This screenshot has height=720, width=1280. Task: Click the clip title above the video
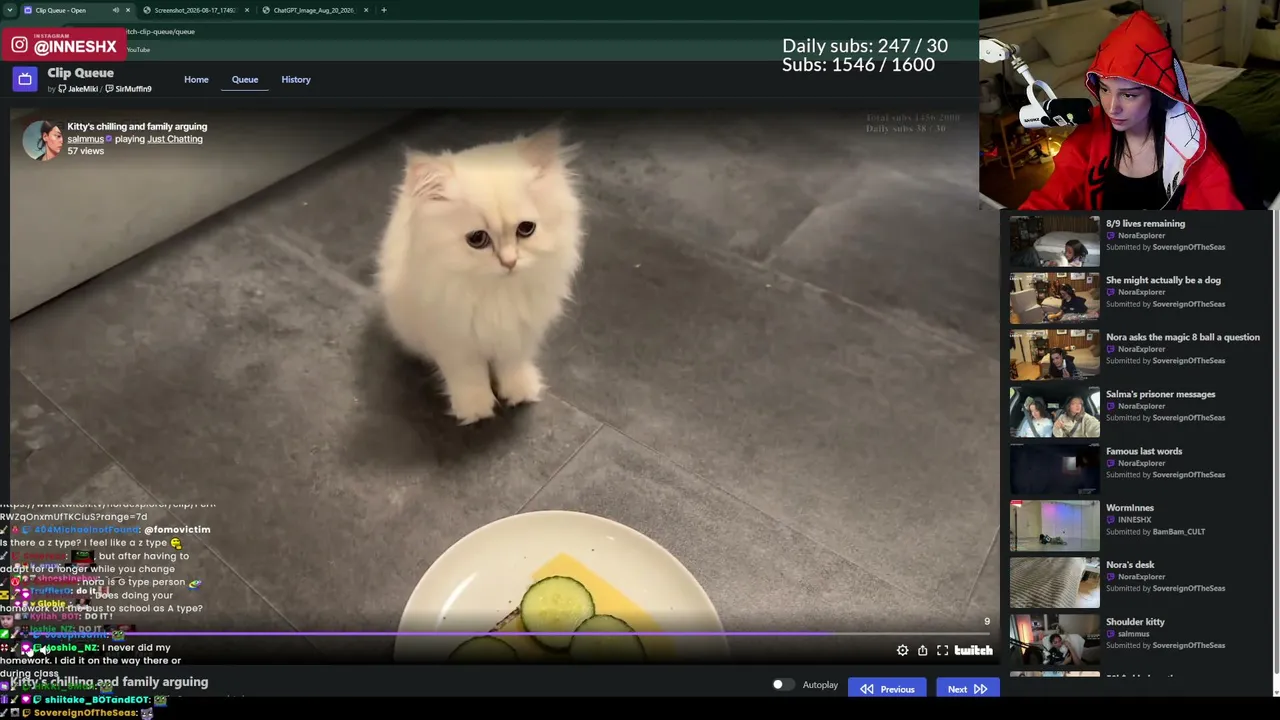(x=137, y=127)
